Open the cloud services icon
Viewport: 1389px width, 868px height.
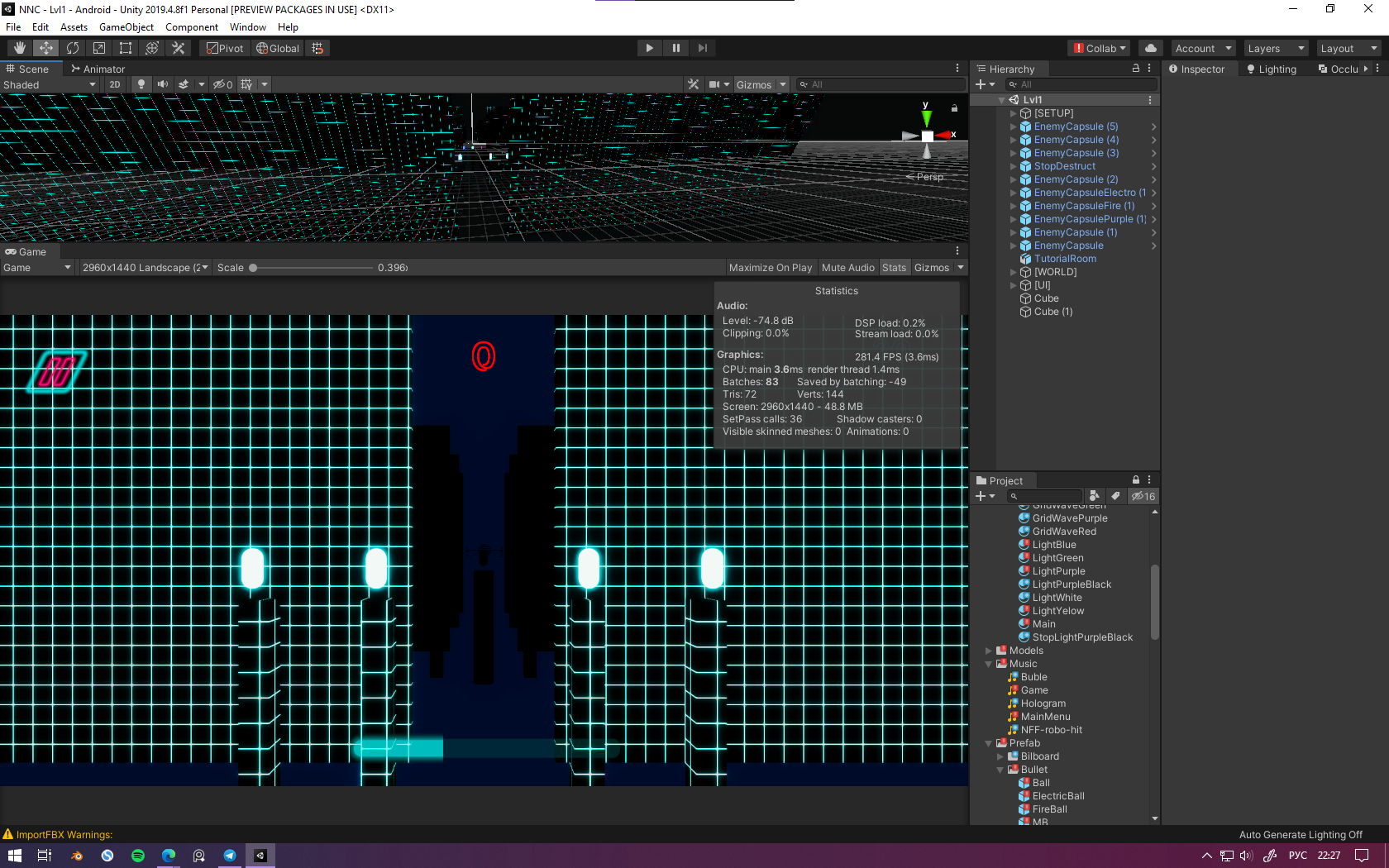(1150, 48)
